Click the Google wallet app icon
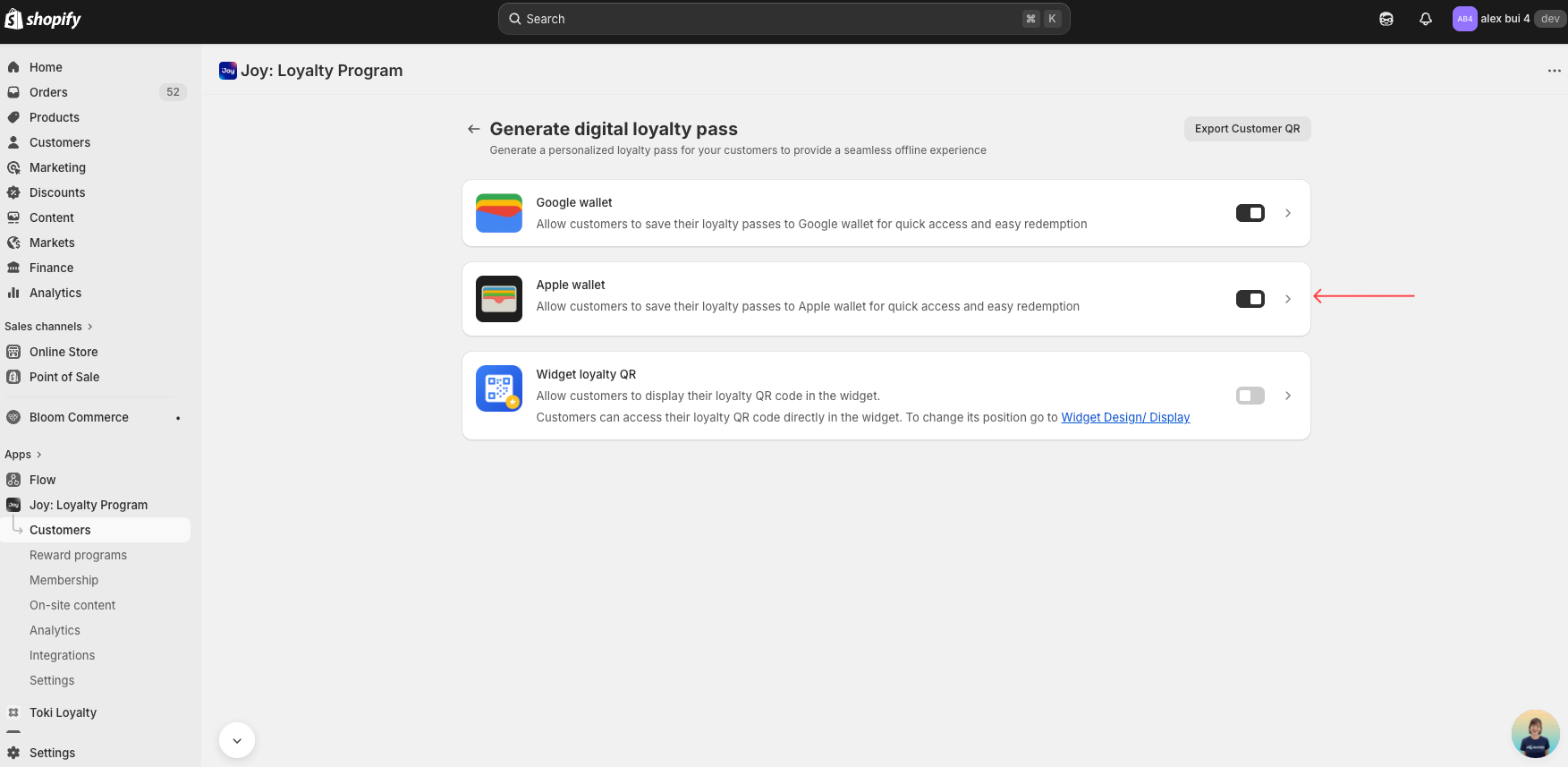 498,213
